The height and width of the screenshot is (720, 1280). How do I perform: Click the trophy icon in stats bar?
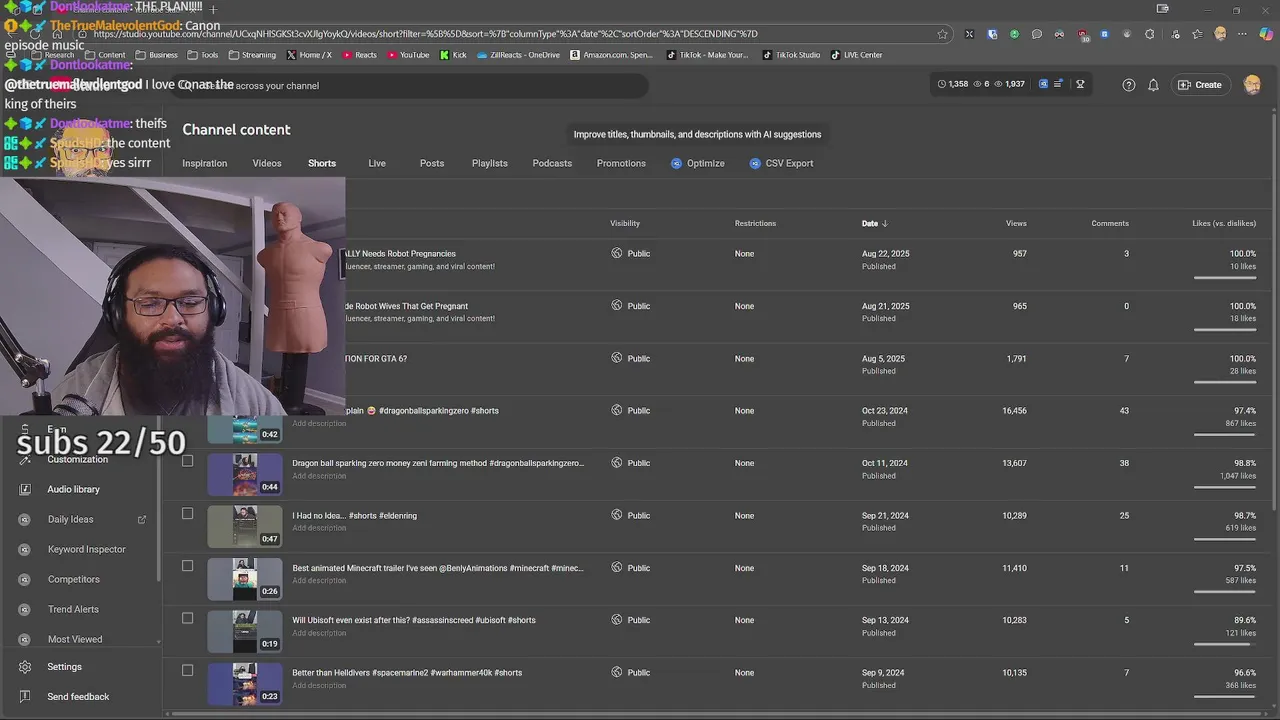tap(1080, 84)
